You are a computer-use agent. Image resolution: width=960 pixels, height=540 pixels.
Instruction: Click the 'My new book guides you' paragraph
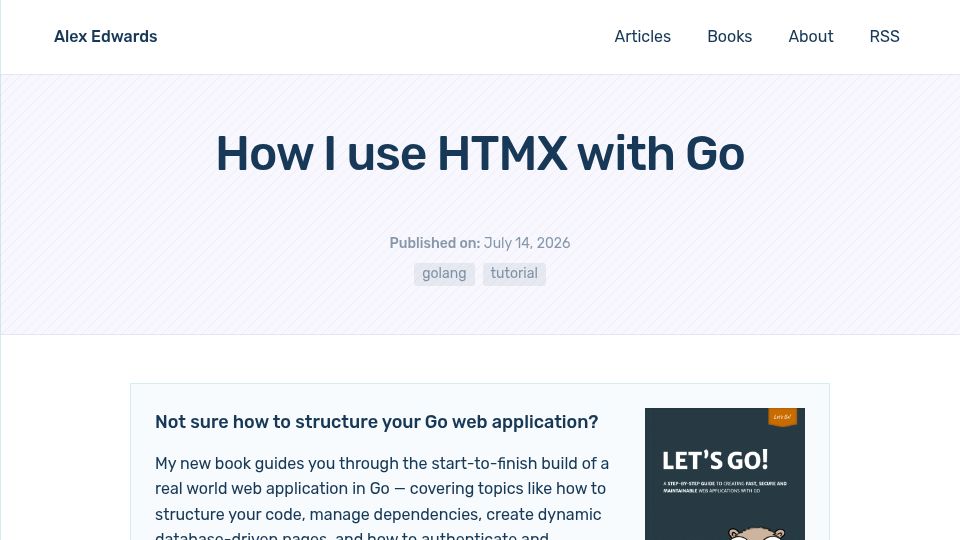pyautogui.click(x=382, y=497)
